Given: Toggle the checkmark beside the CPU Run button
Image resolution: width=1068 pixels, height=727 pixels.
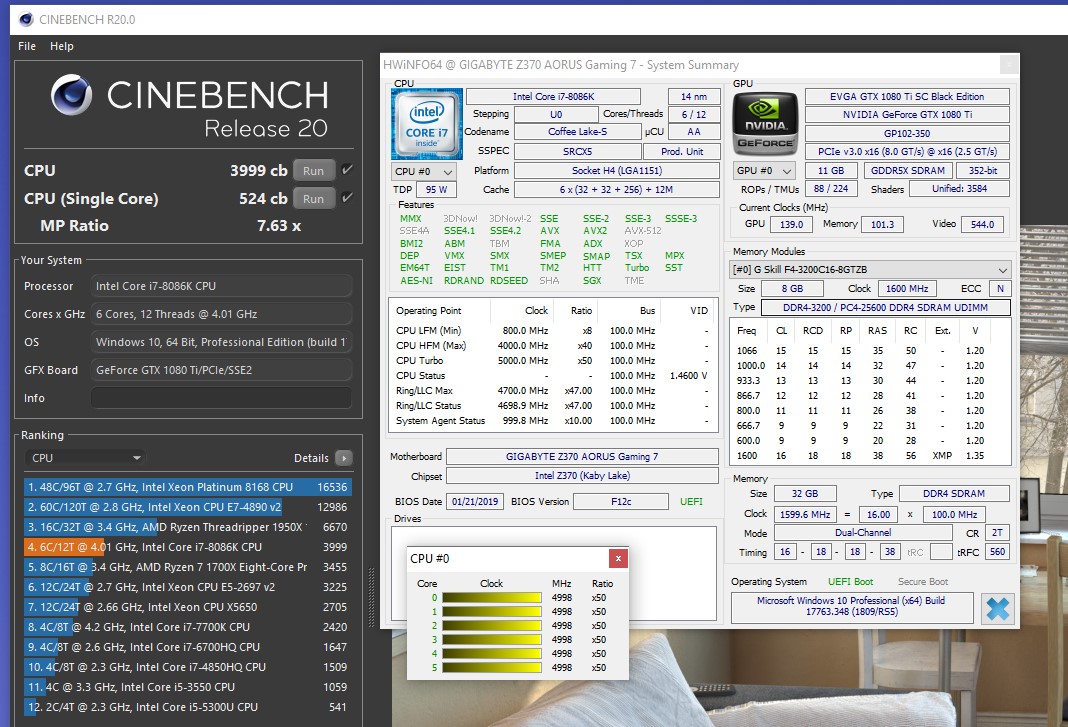Looking at the screenshot, I should pyautogui.click(x=349, y=169).
